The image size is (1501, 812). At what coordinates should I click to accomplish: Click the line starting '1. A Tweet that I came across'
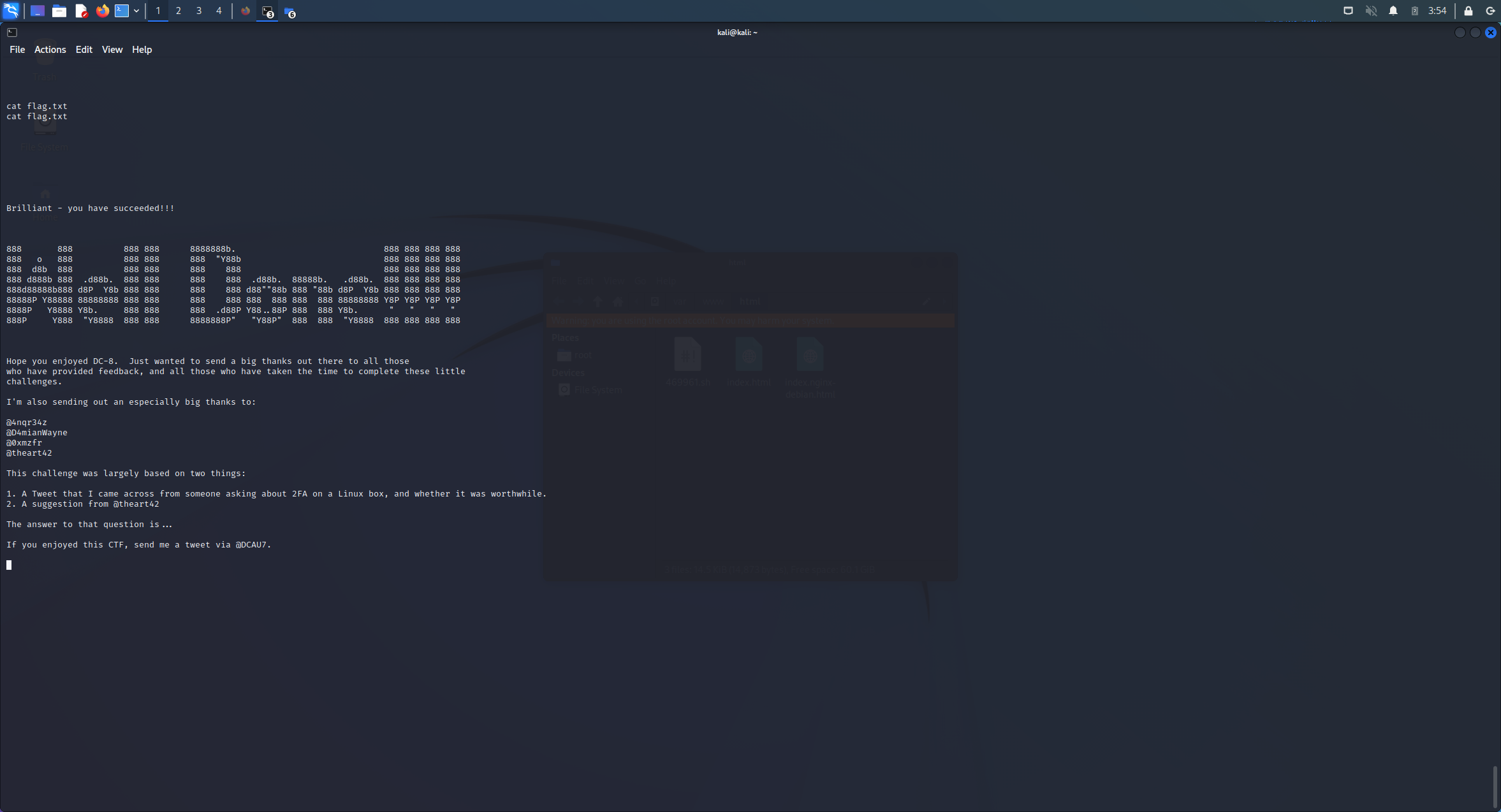(277, 494)
